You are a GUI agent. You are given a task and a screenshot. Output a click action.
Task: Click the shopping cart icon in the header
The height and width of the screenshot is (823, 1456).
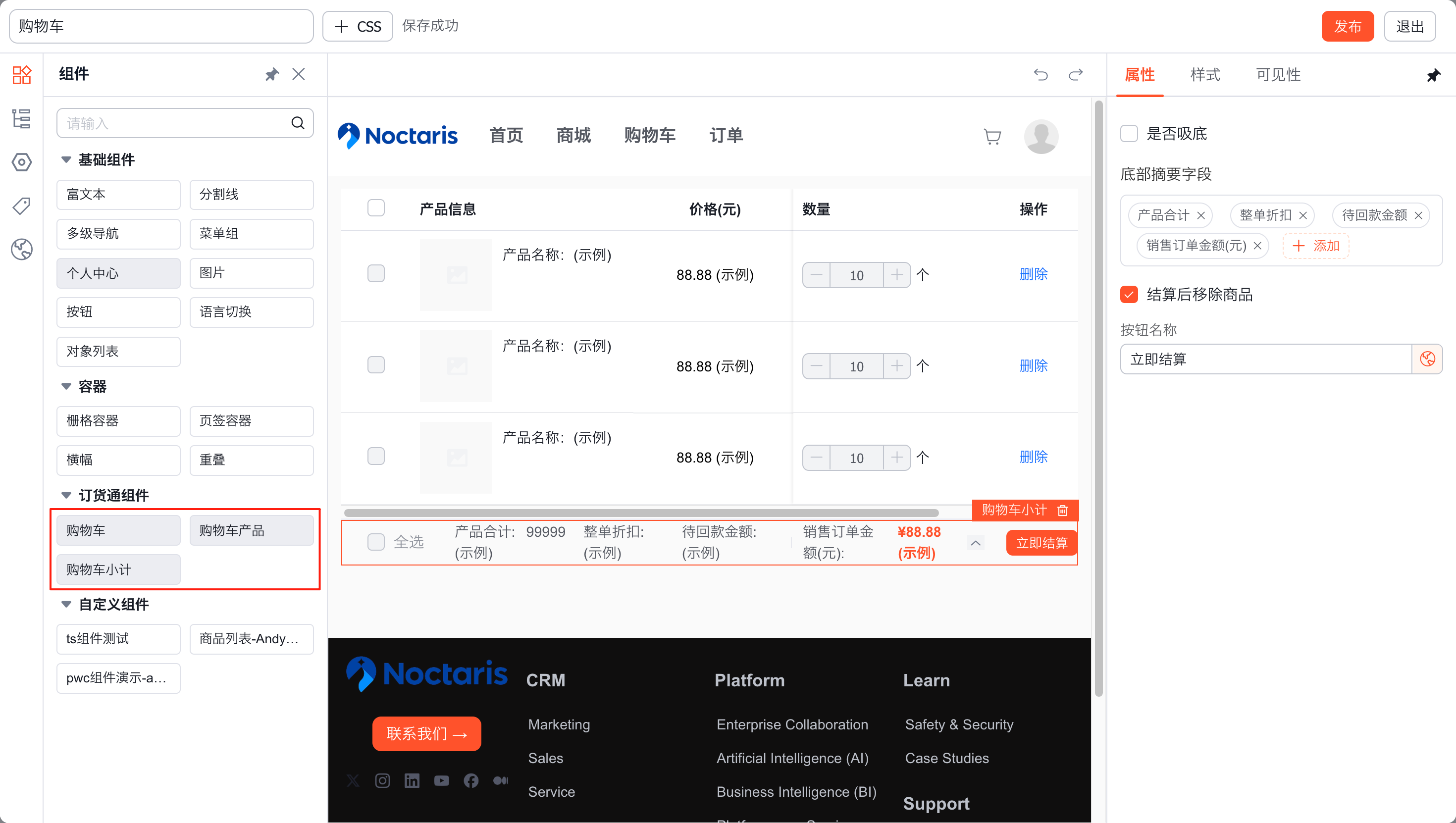992,136
